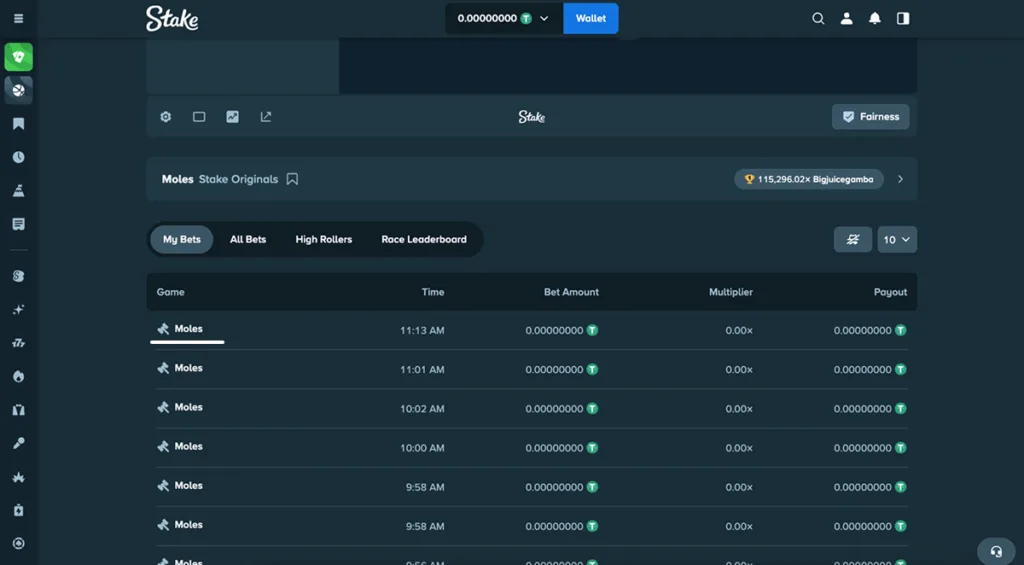The height and width of the screenshot is (565, 1024).
Task: Open live support headset icon
Action: tap(996, 551)
